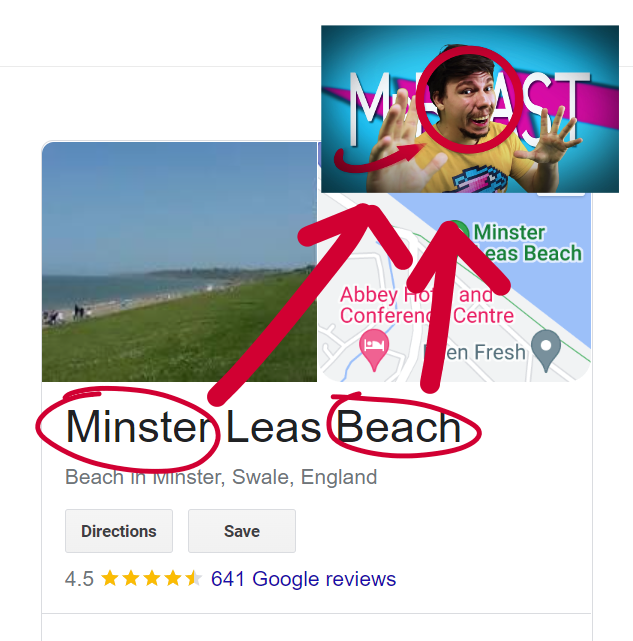Click the Minster Leas Beach title heading

click(262, 428)
